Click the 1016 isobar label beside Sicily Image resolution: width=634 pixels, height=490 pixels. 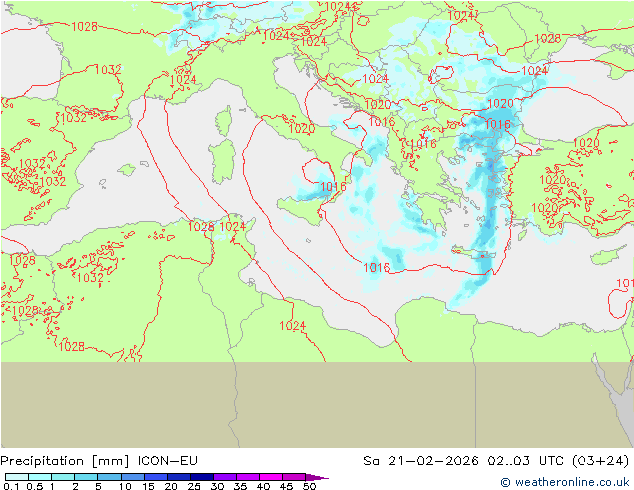[x=333, y=186]
